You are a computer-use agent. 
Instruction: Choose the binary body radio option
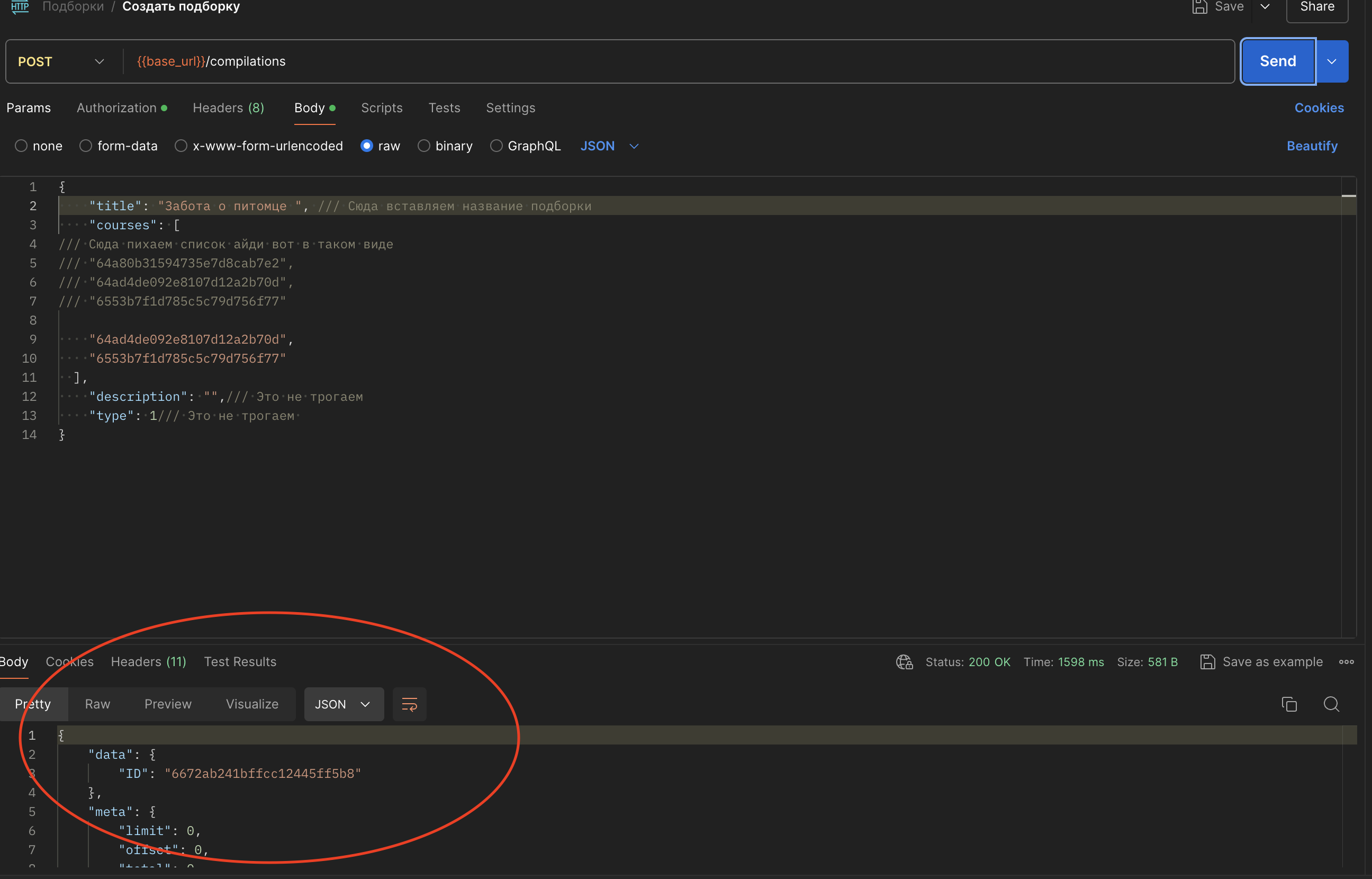click(424, 146)
